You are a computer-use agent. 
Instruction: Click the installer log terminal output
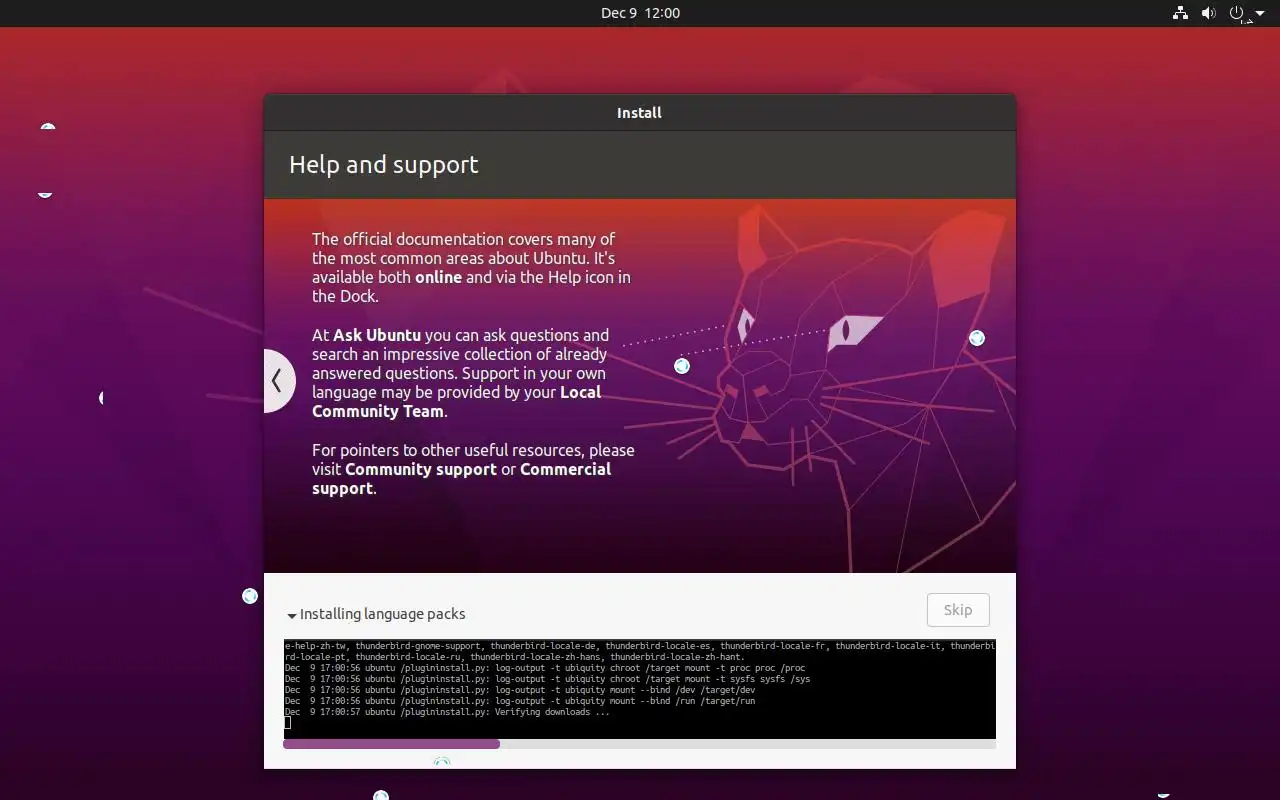point(640,688)
